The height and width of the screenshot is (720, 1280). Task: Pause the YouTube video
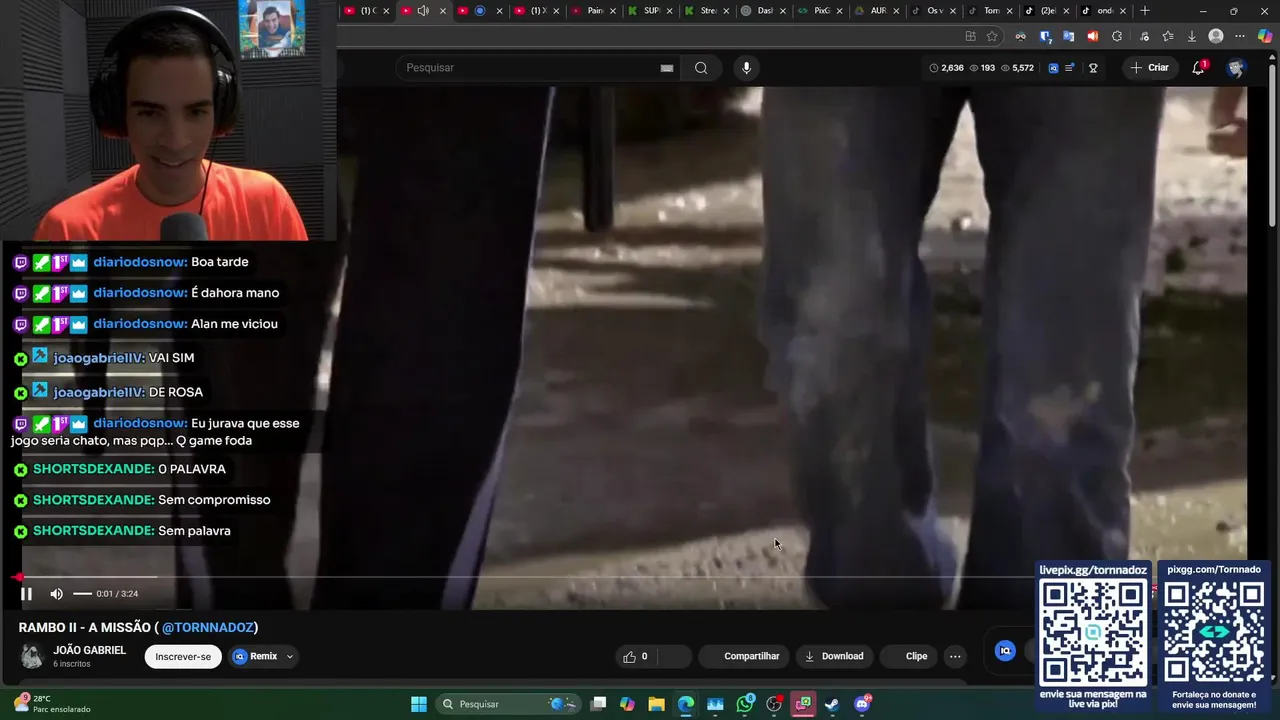[x=27, y=594]
